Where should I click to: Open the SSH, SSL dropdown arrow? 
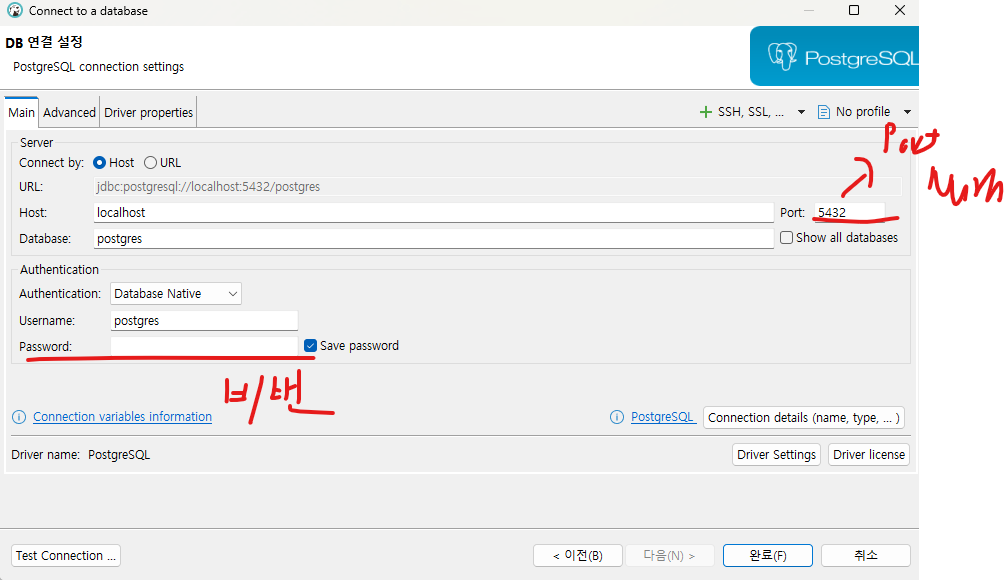801,112
